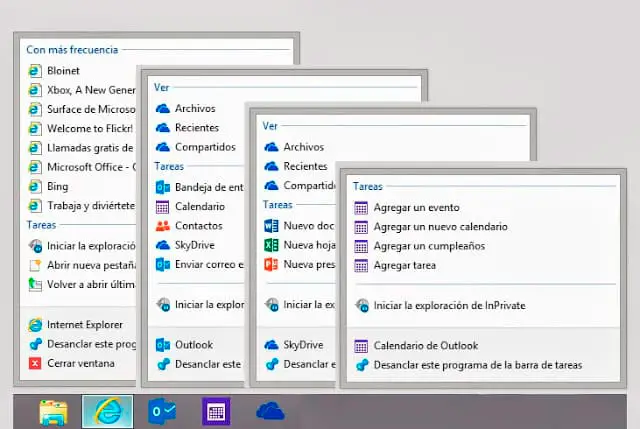Choose Abrir nueva pestaña task
Viewport: 640px width, 429px height.
82,265
